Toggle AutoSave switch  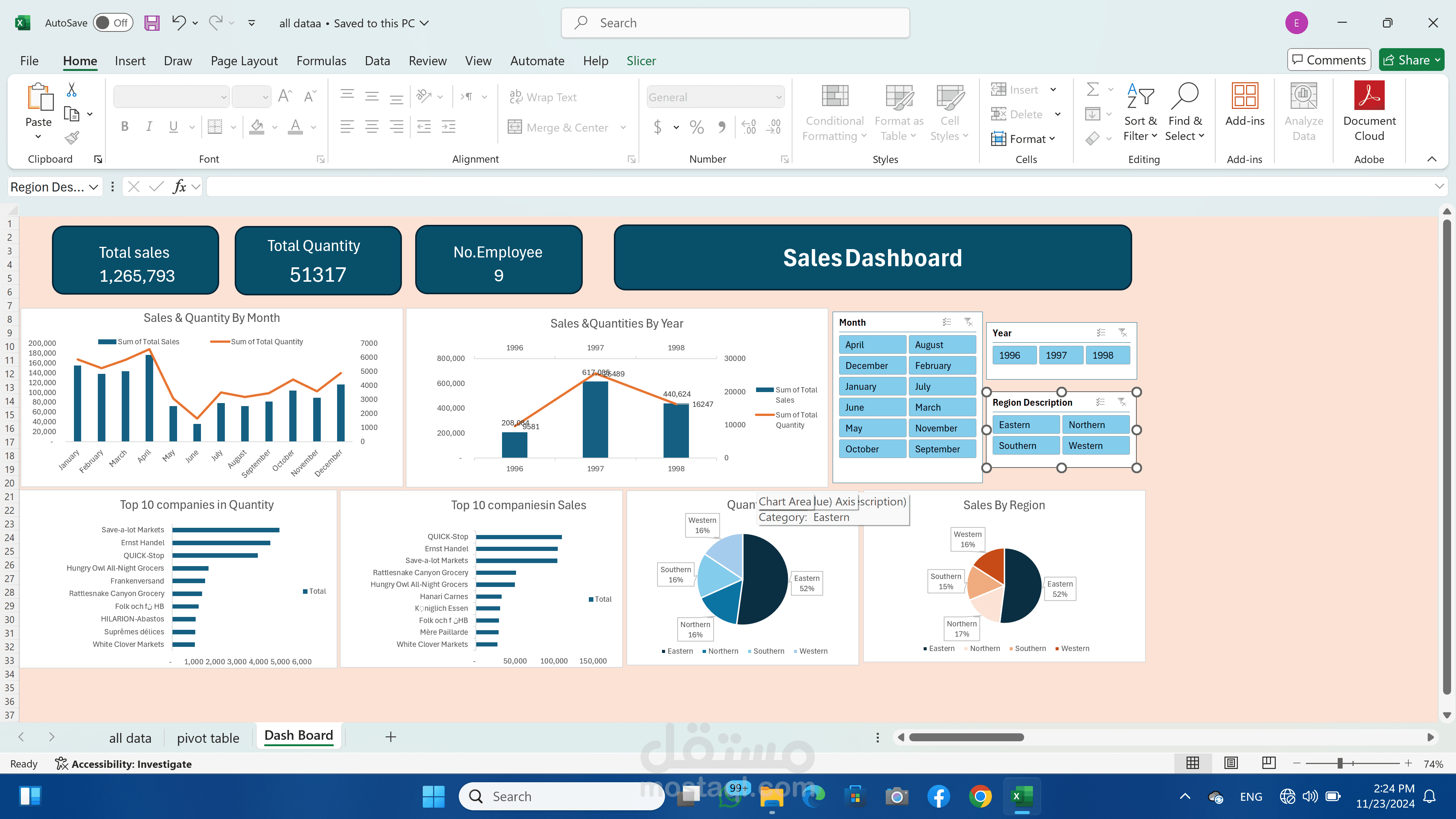[x=113, y=23]
